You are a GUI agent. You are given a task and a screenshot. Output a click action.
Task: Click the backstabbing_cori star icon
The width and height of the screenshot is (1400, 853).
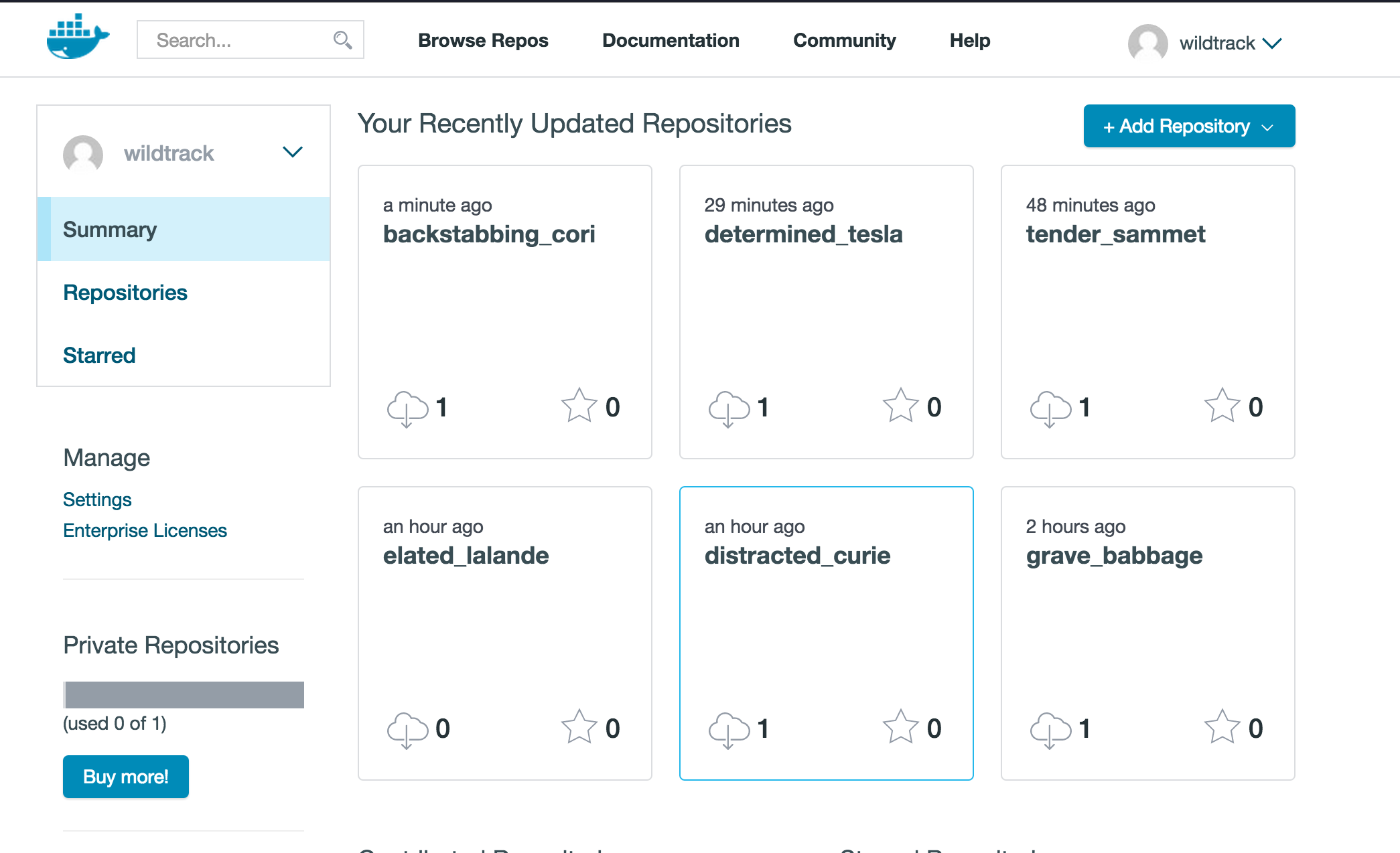coord(579,406)
